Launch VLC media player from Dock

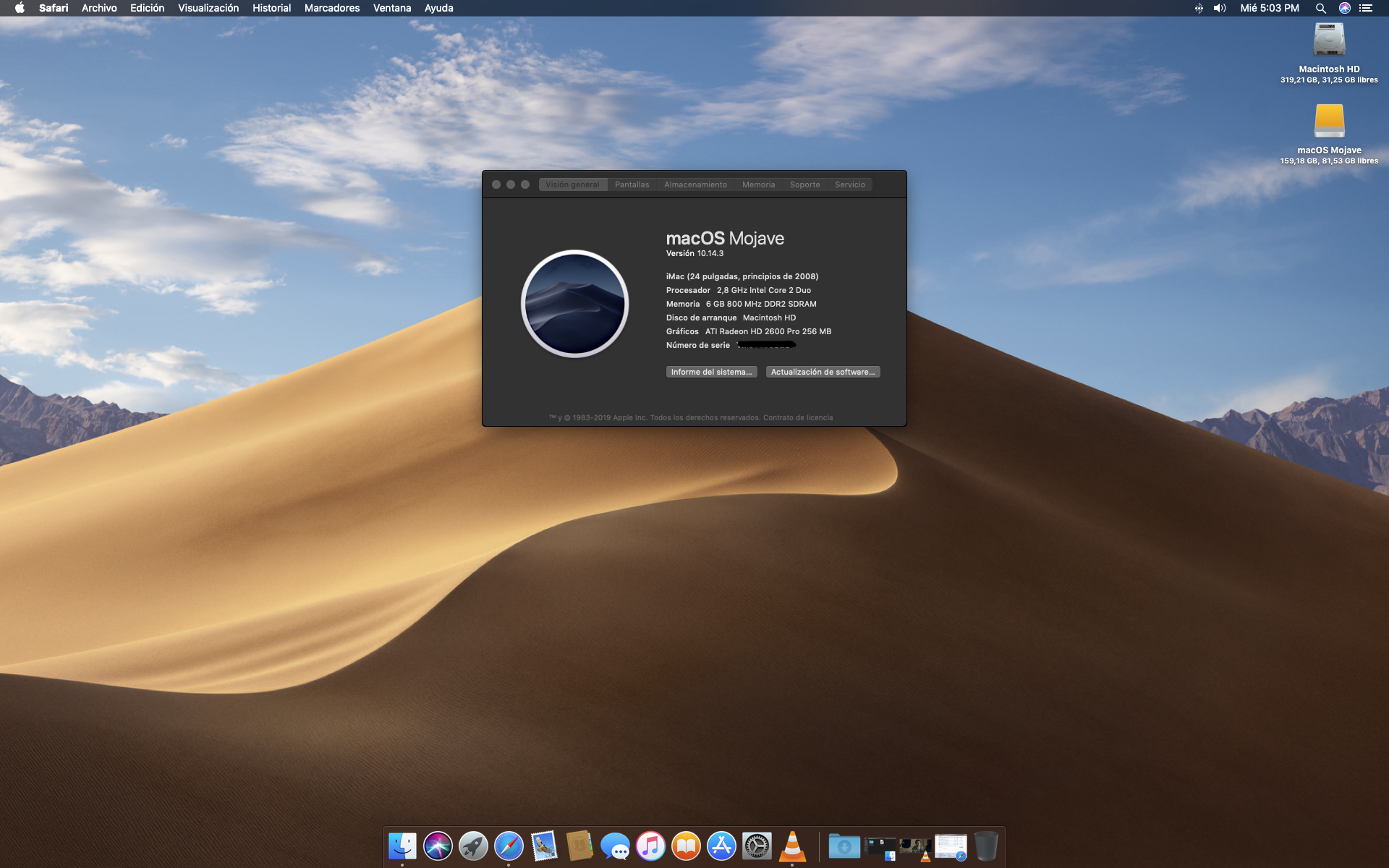pyautogui.click(x=792, y=846)
